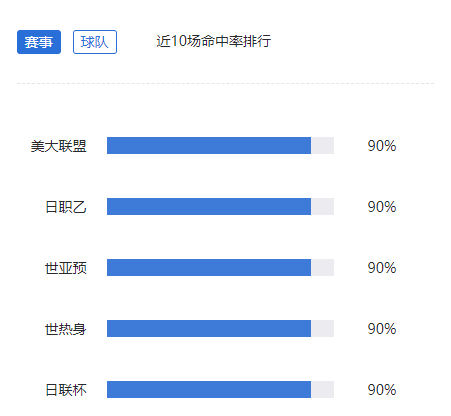Click the 世热身 blue progress bar
Image resolution: width=451 pixels, height=416 pixels.
pyautogui.click(x=209, y=328)
